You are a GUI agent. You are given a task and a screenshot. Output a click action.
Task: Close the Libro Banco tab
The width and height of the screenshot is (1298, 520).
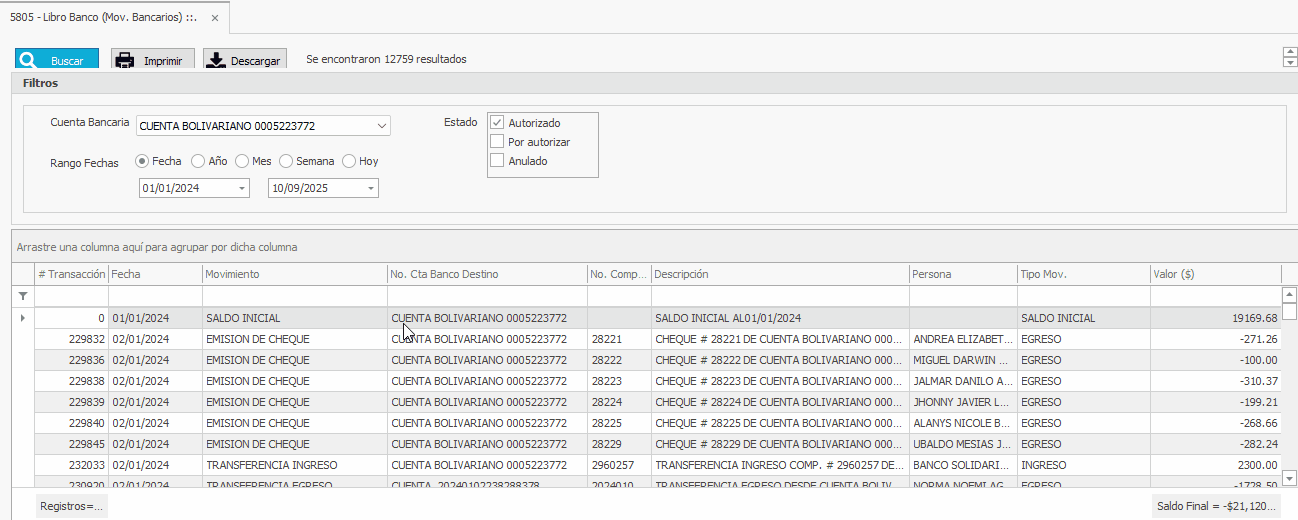point(214,18)
